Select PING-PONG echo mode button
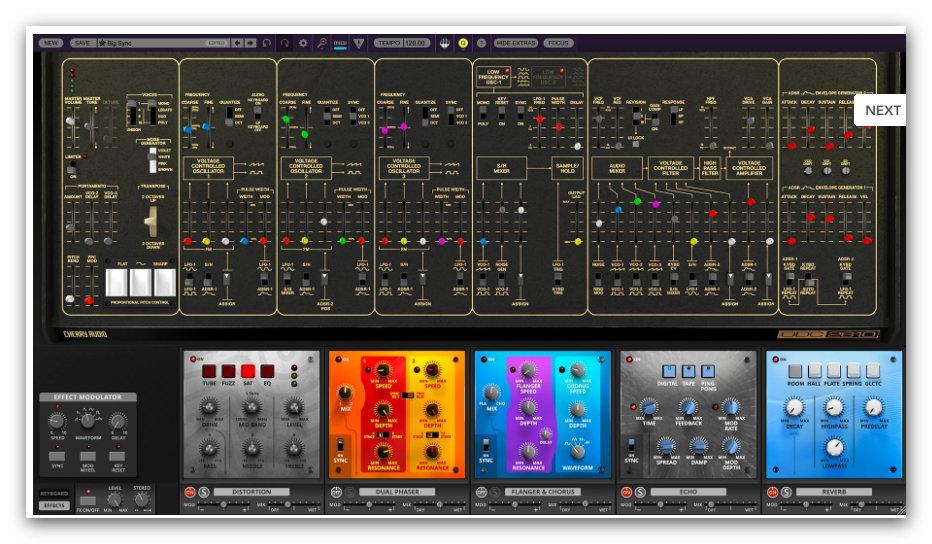 pos(708,371)
